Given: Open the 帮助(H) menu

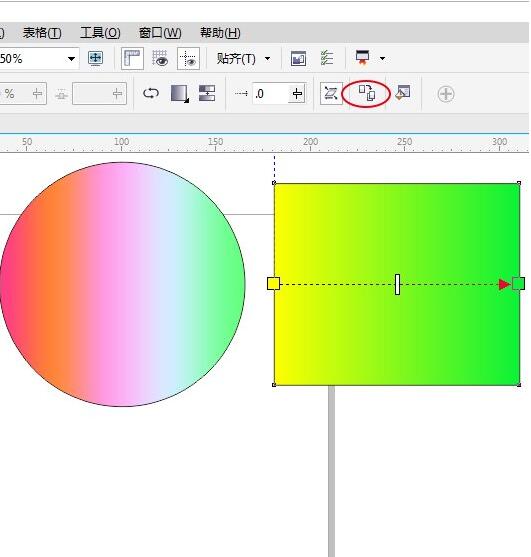Looking at the screenshot, I should (x=220, y=33).
